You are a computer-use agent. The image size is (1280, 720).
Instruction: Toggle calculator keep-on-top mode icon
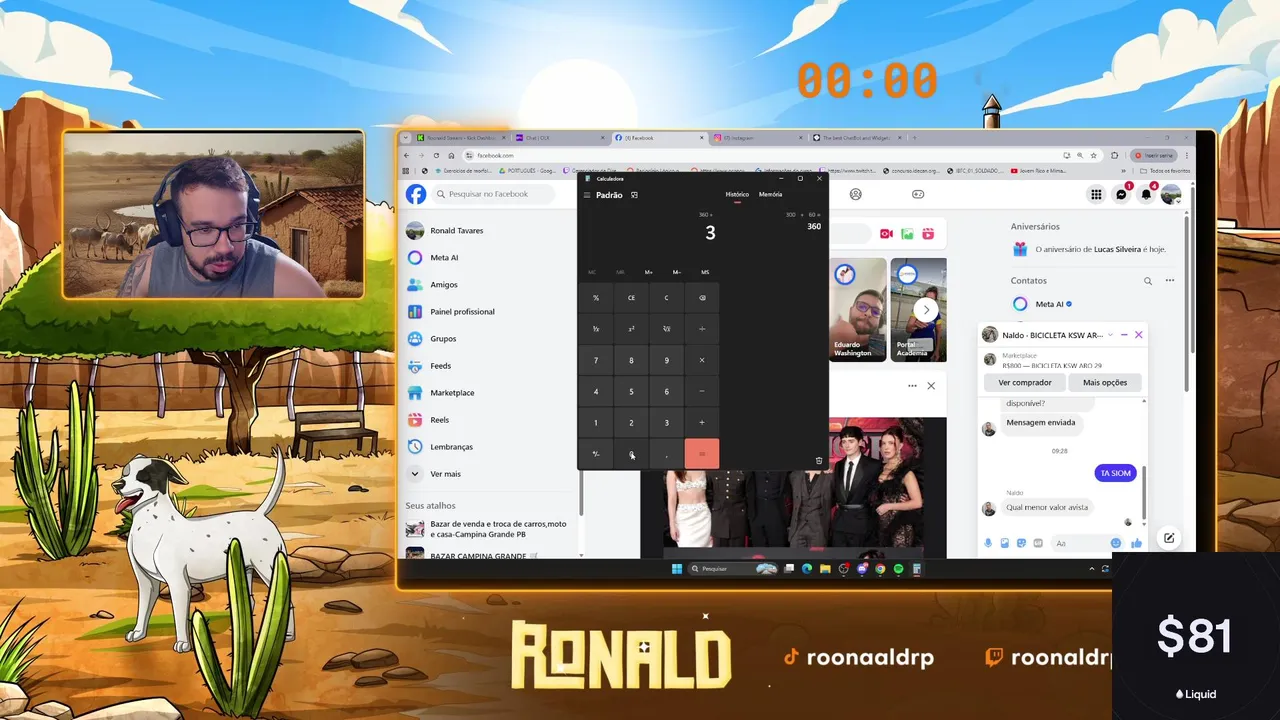[x=634, y=195]
